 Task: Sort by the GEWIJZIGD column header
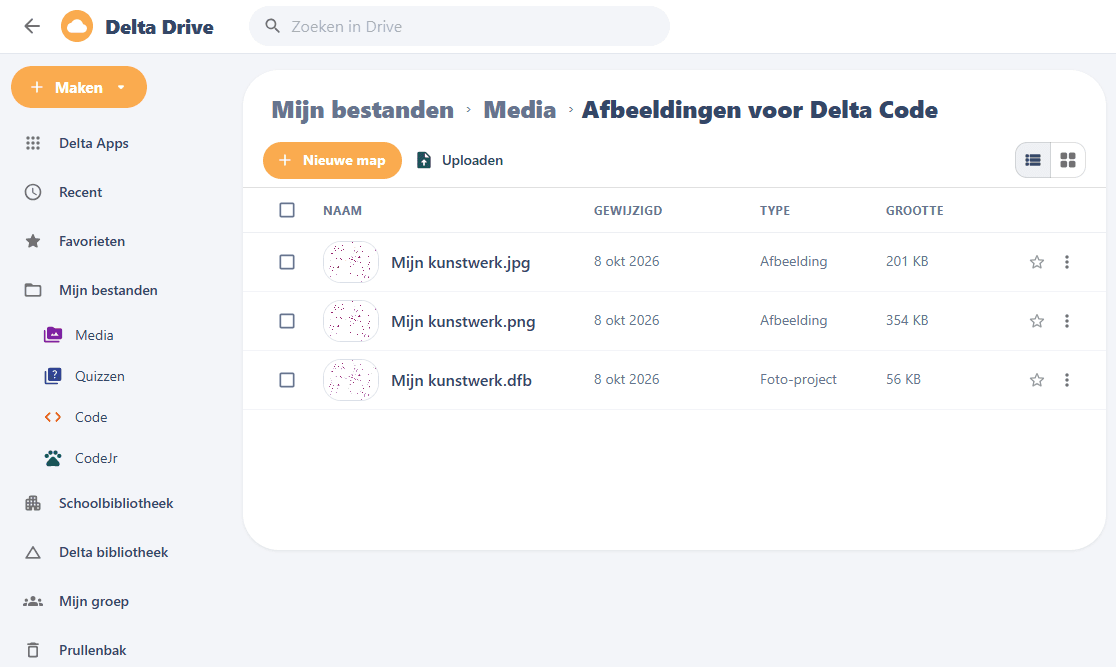(628, 211)
